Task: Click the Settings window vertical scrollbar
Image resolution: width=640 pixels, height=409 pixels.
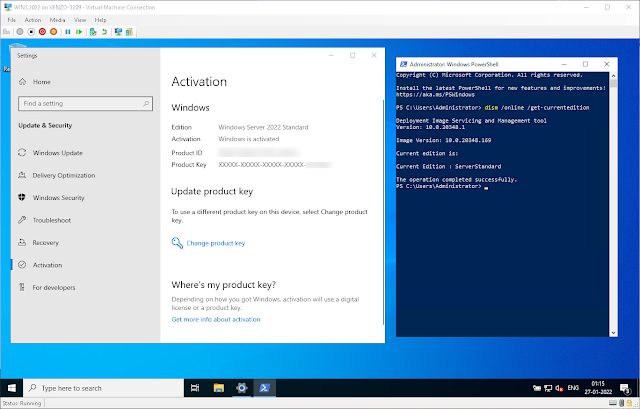Action: coord(383,212)
